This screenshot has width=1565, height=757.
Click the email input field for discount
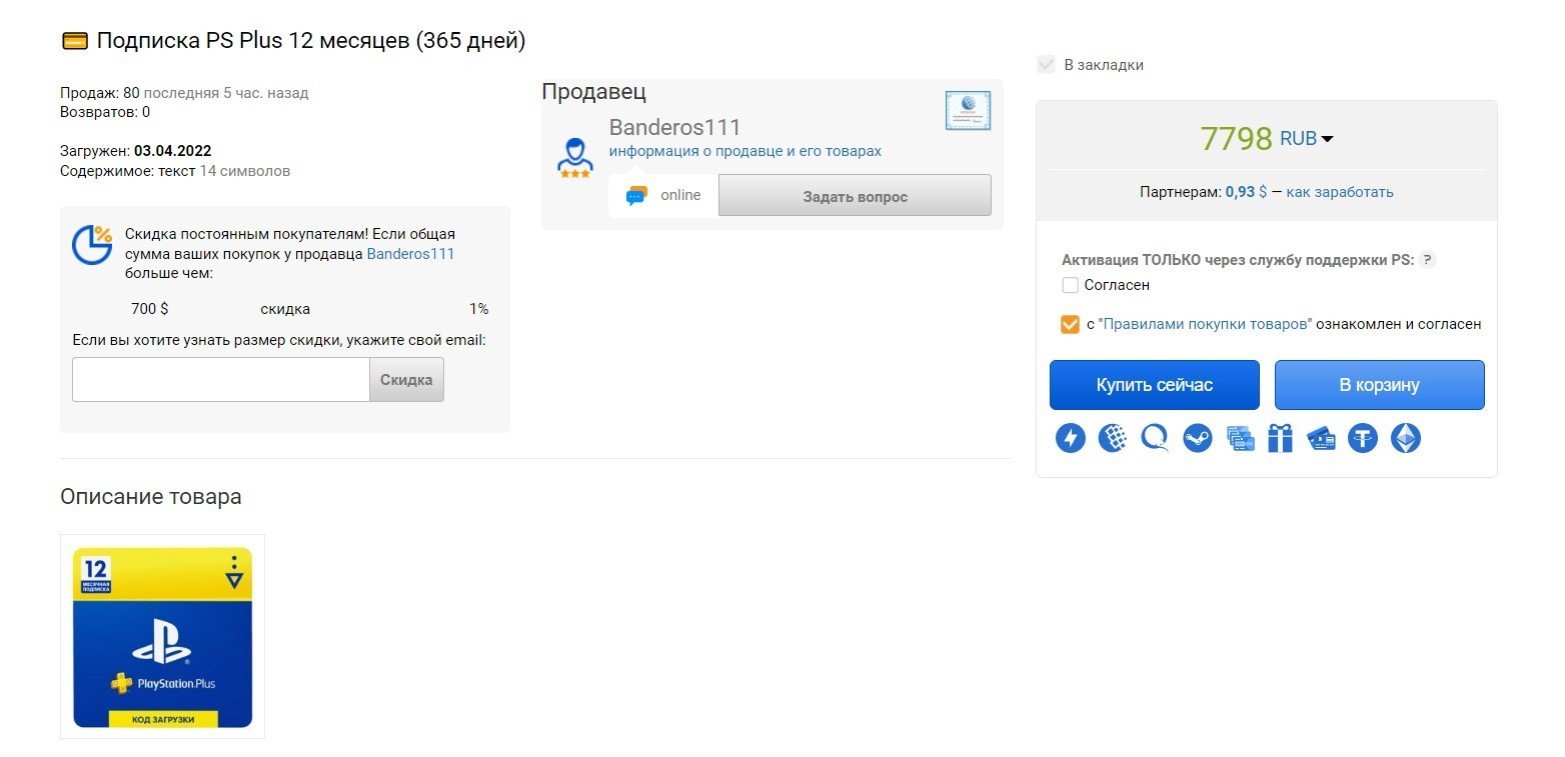pyautogui.click(x=221, y=380)
